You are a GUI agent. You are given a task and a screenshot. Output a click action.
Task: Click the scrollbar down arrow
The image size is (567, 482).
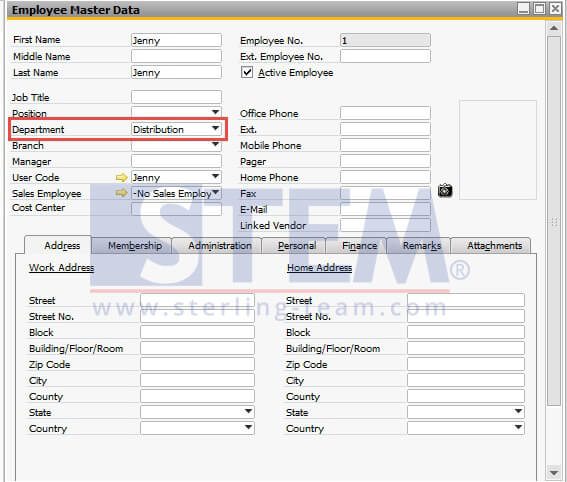(x=554, y=473)
